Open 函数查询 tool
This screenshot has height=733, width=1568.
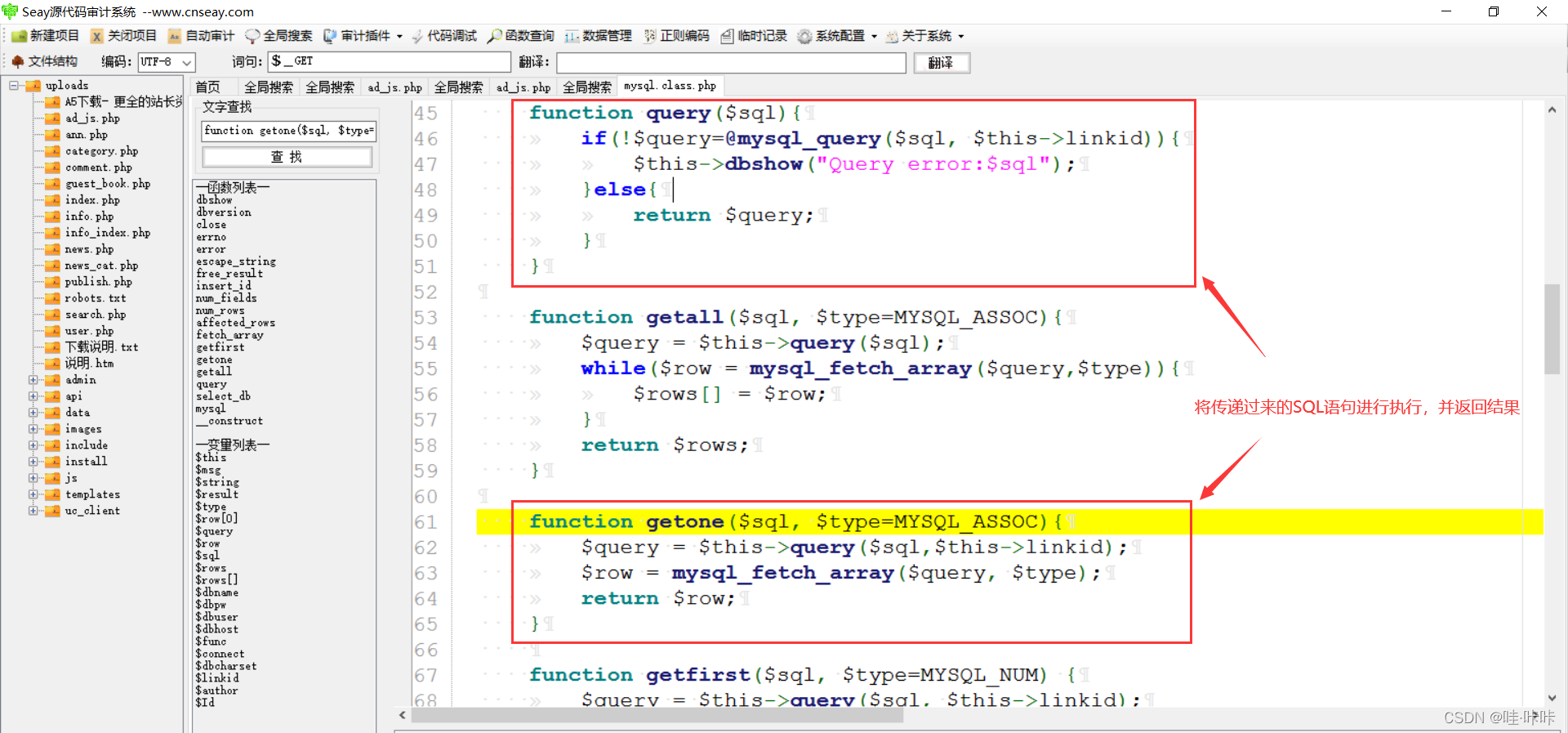pos(521,36)
